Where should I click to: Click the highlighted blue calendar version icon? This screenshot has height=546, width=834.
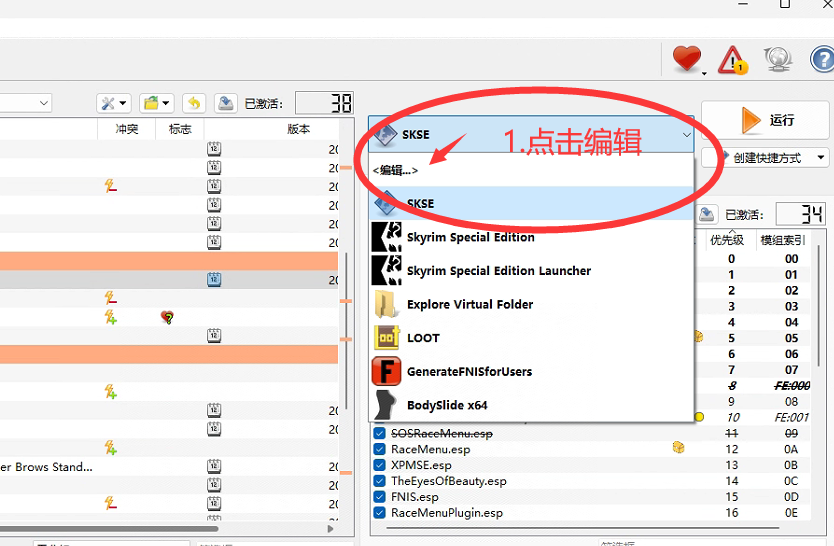tap(214, 279)
